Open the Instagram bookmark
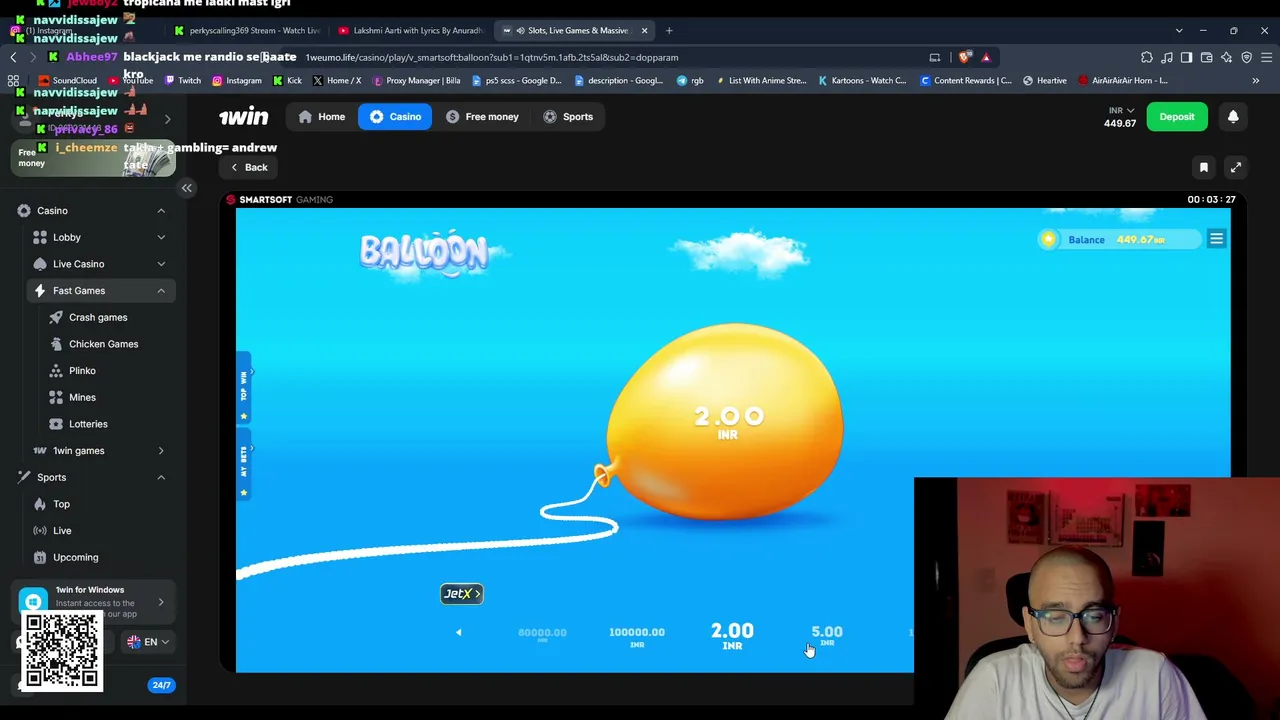This screenshot has height=720, width=1280. coord(237,81)
